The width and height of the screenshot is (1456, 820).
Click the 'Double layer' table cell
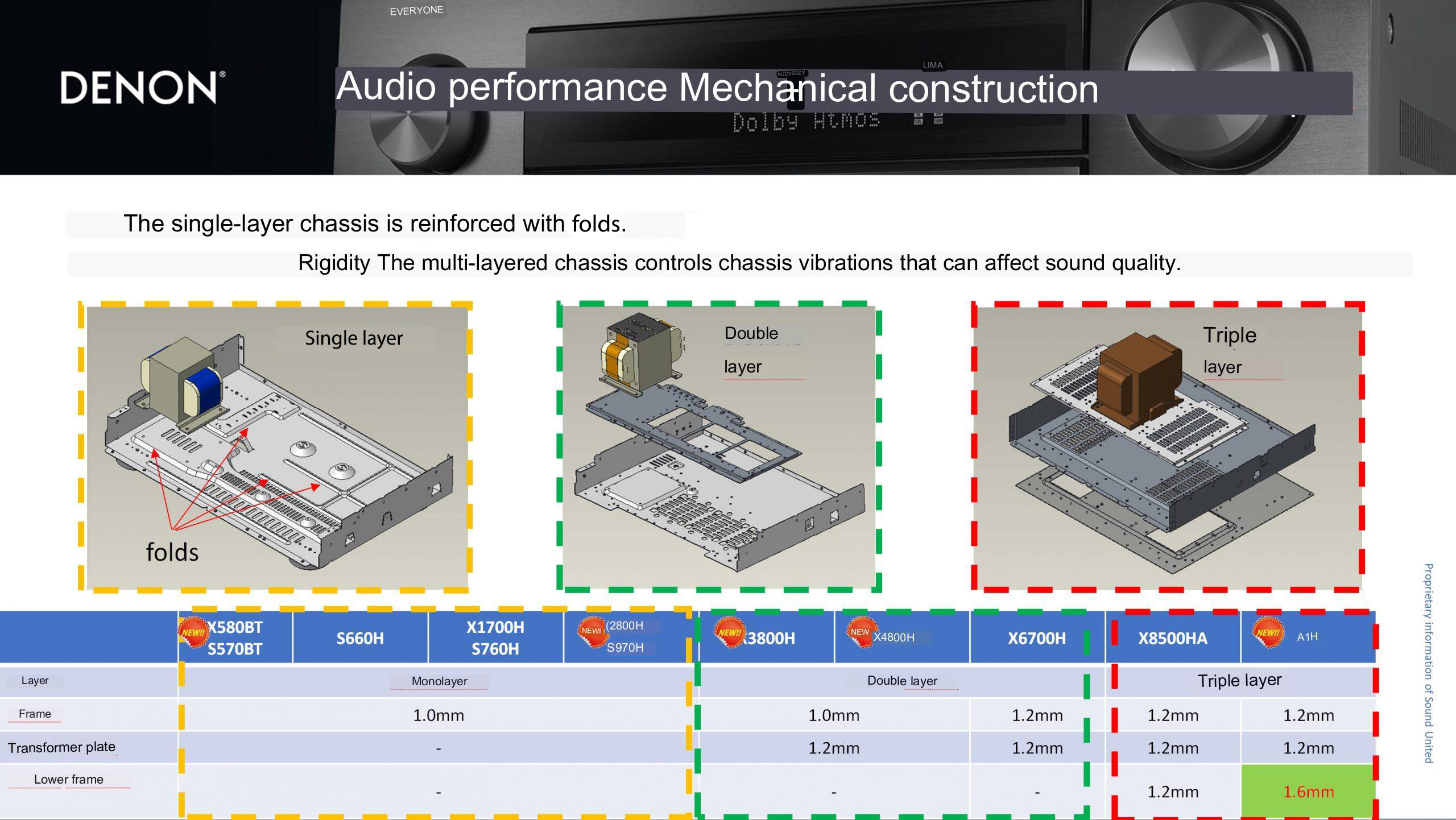(x=902, y=681)
